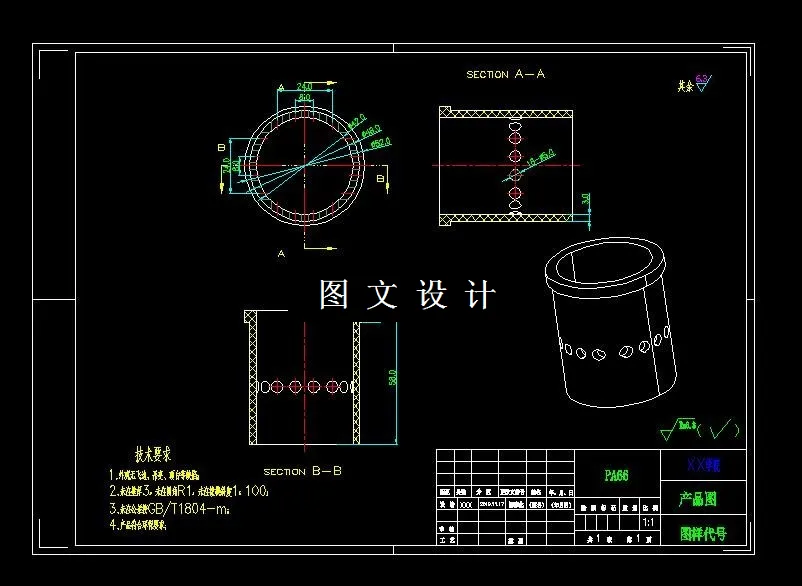Click the section letter "B" right of the circle
Image resolution: width=802 pixels, height=586 pixels.
pyautogui.click(x=380, y=178)
